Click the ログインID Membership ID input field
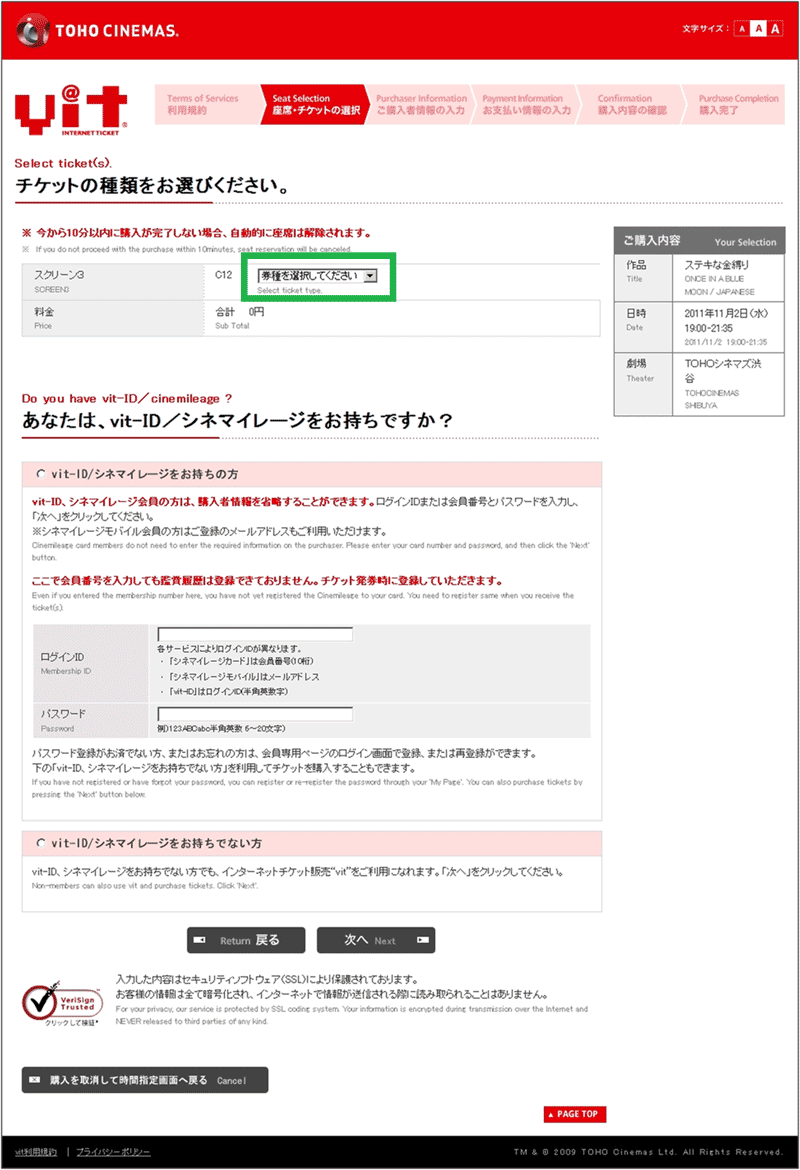 pyautogui.click(x=254, y=634)
